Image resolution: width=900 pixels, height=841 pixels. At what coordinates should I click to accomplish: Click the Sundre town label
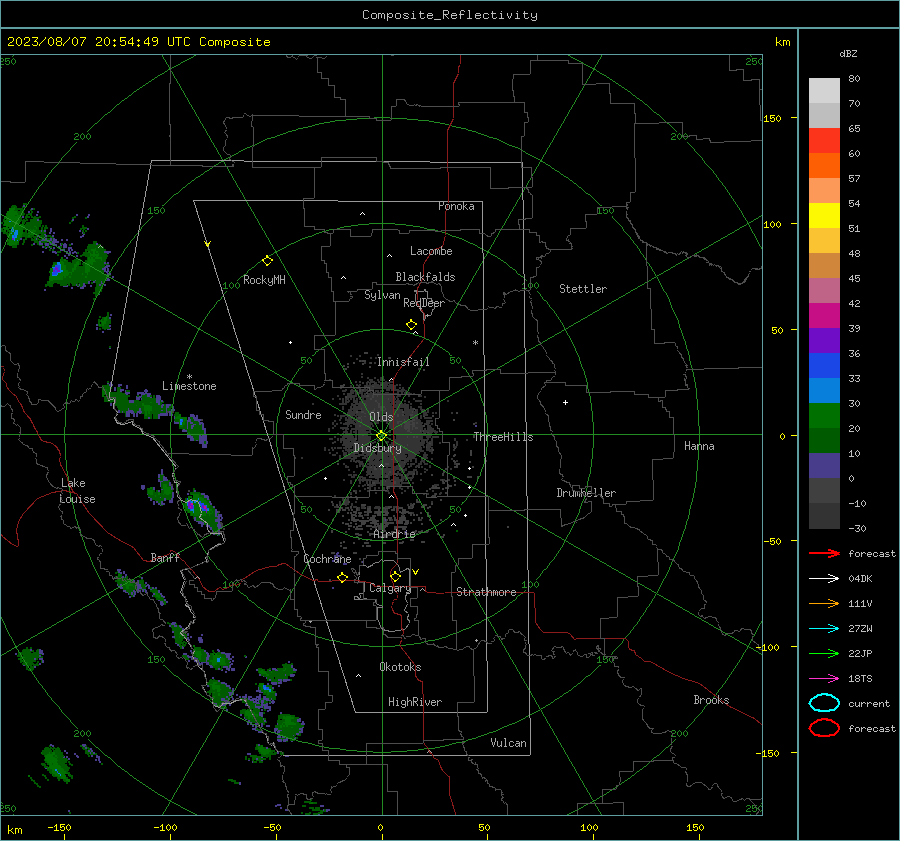(303, 414)
